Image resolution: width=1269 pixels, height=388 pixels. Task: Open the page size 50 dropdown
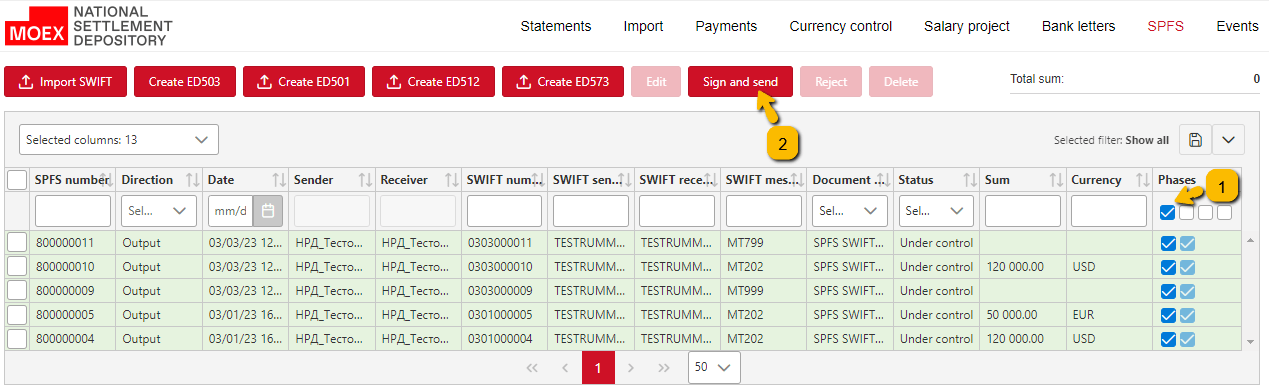tap(714, 367)
